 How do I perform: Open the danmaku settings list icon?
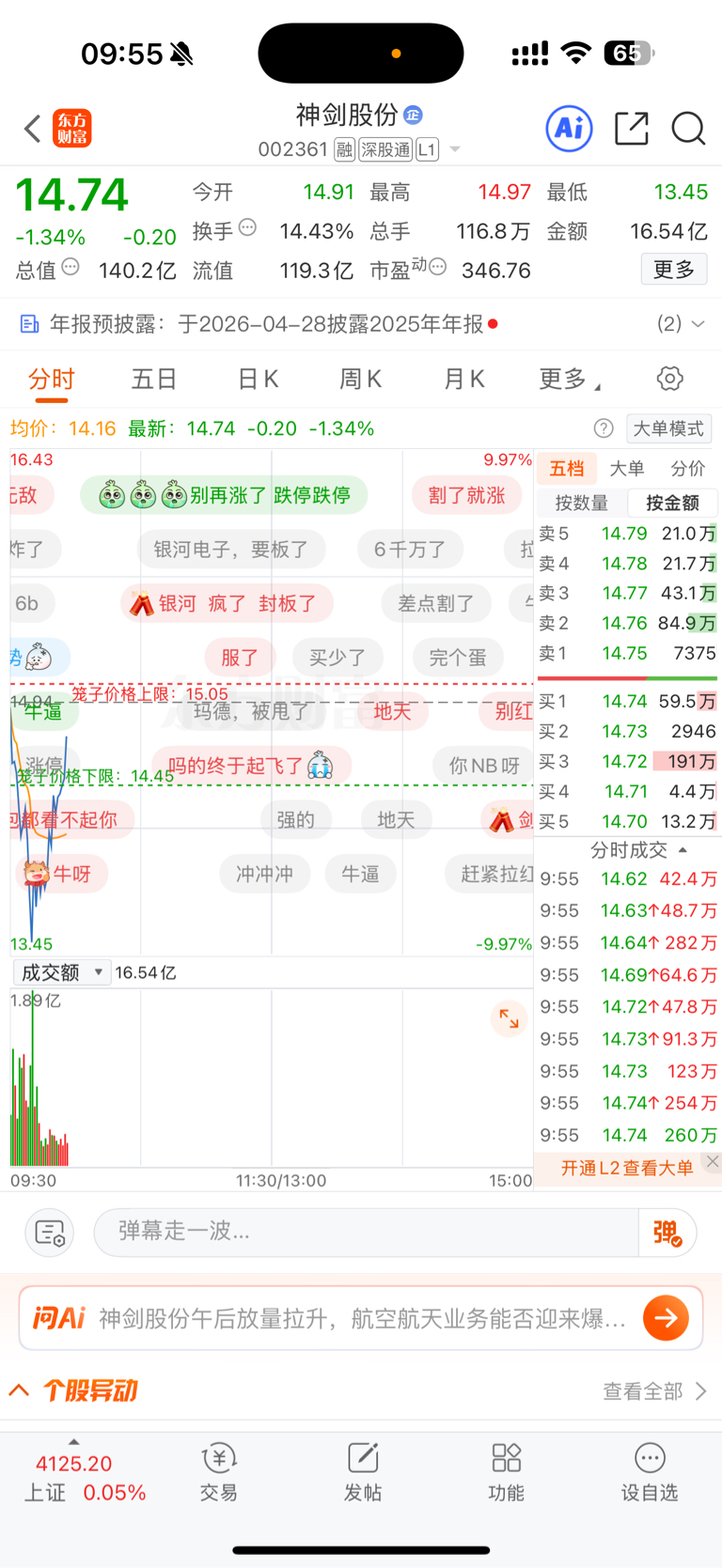click(x=49, y=1232)
